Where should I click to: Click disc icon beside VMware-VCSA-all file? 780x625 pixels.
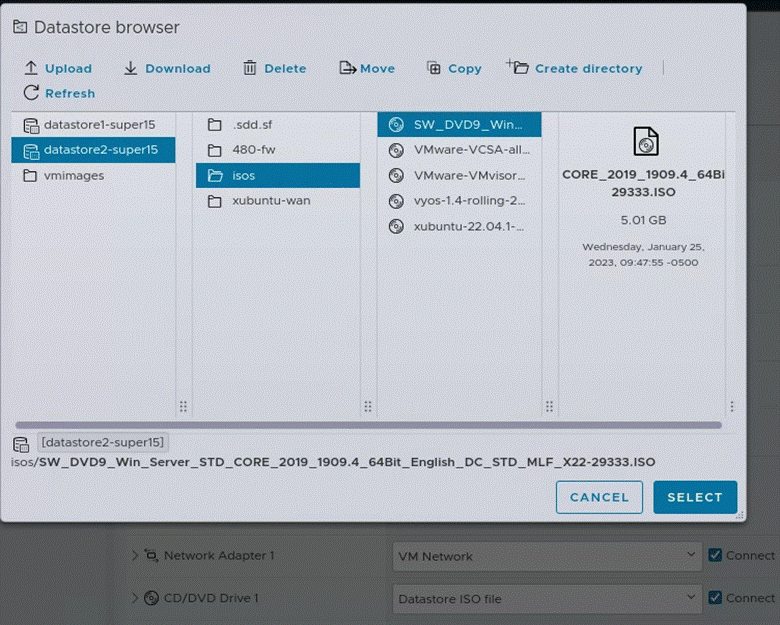(x=396, y=150)
